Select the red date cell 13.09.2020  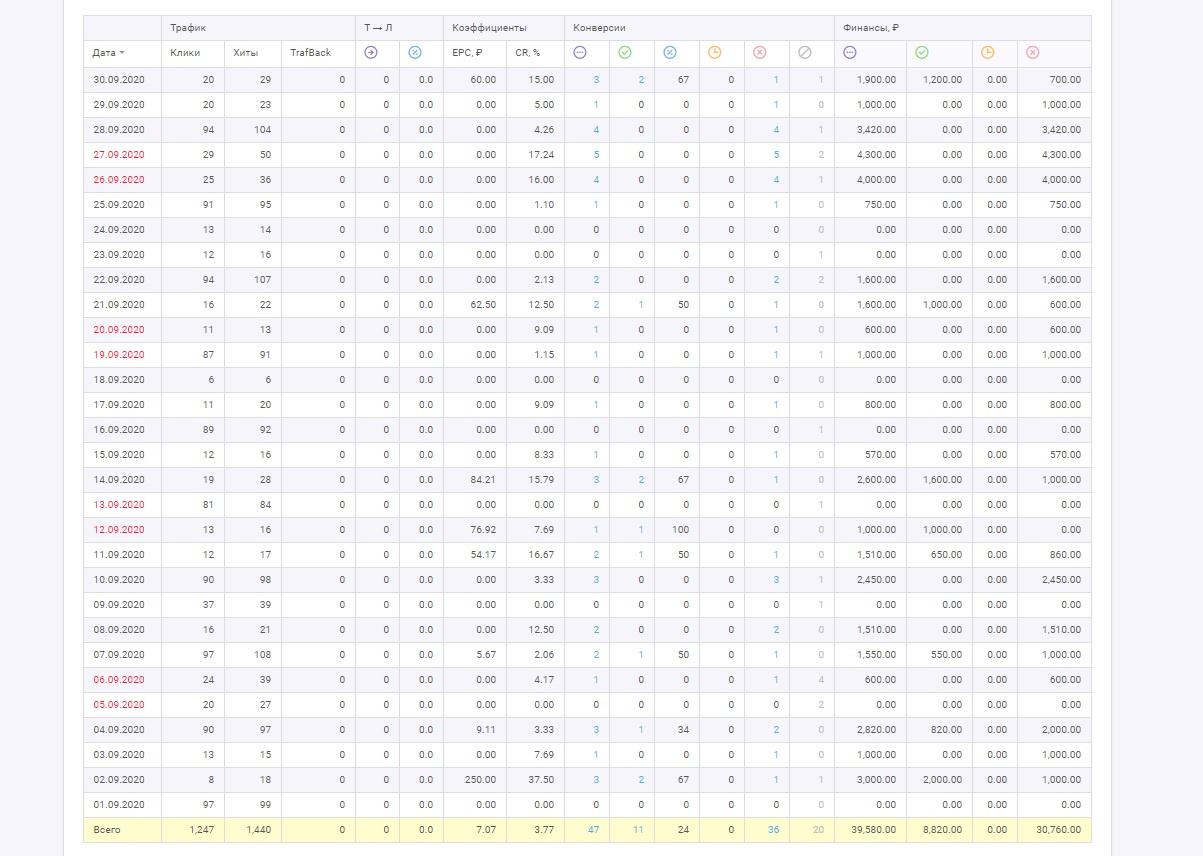point(119,504)
